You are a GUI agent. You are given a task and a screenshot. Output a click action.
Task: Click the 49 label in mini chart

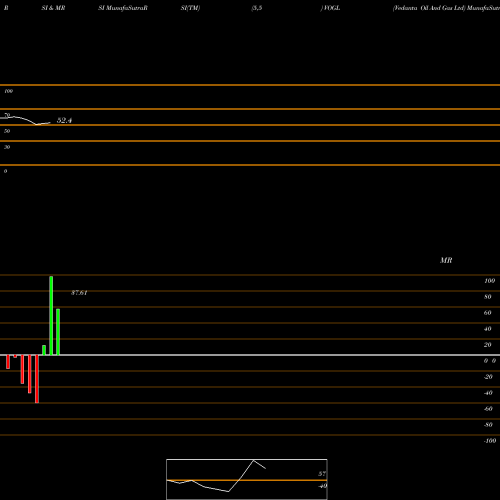click(322, 486)
